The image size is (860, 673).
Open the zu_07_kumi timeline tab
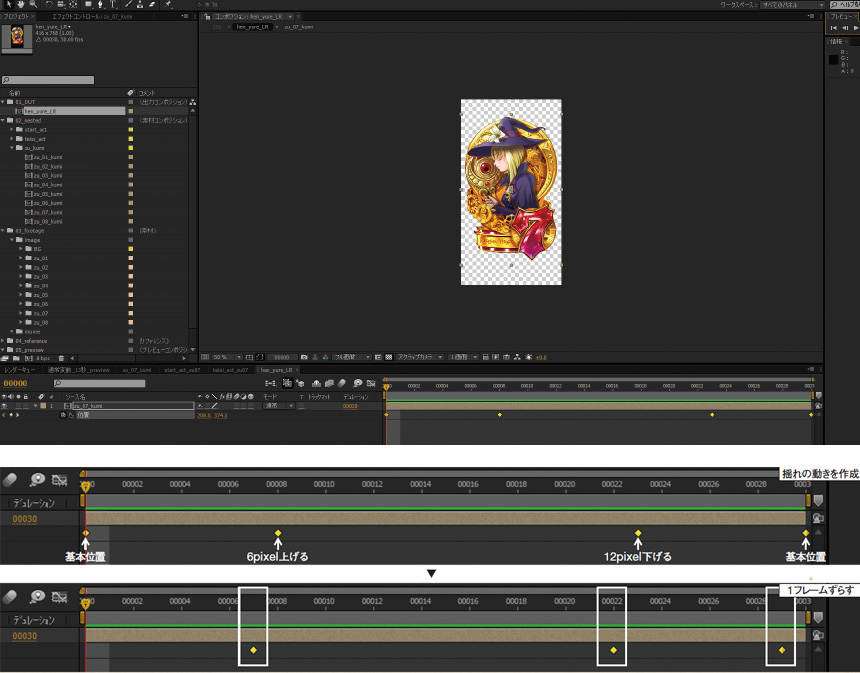137,370
